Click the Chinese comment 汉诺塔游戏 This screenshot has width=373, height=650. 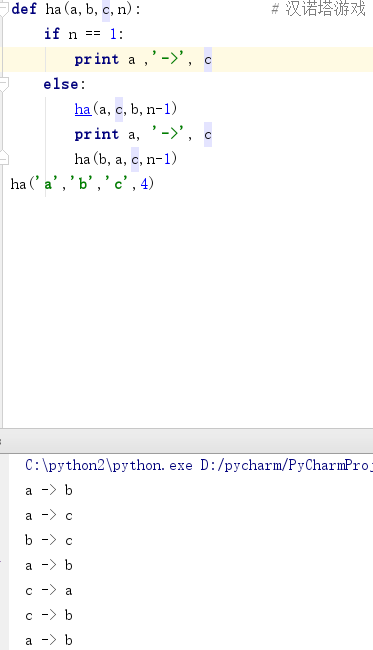click(325, 9)
